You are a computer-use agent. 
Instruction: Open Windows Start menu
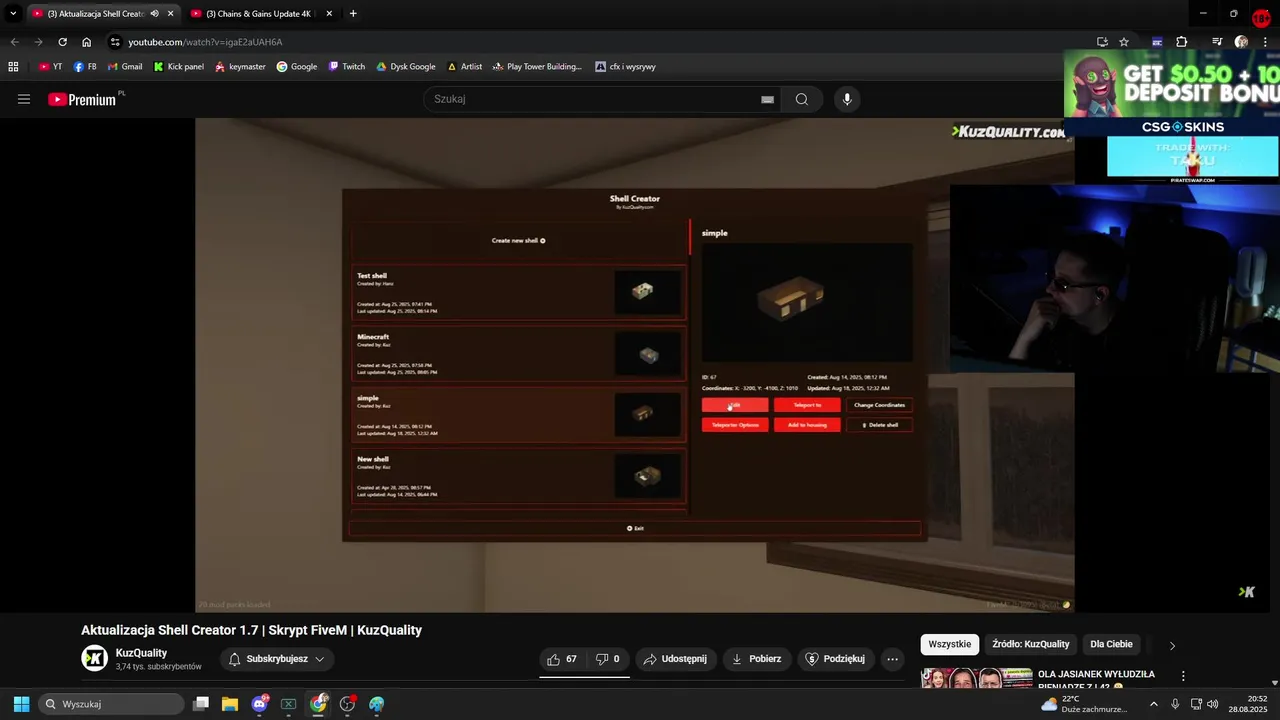coord(21,704)
